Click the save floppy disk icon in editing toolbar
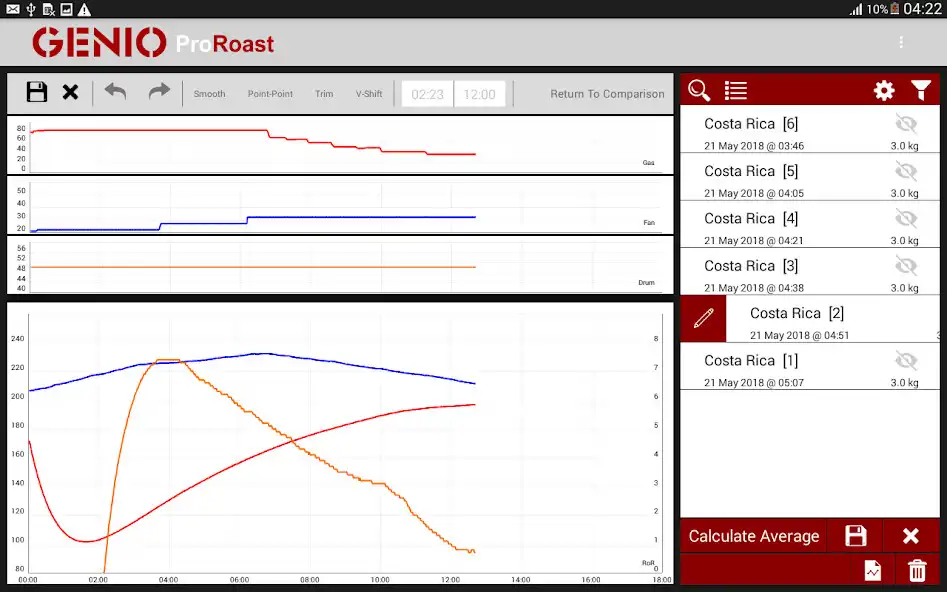The image size is (947, 592). [x=37, y=93]
